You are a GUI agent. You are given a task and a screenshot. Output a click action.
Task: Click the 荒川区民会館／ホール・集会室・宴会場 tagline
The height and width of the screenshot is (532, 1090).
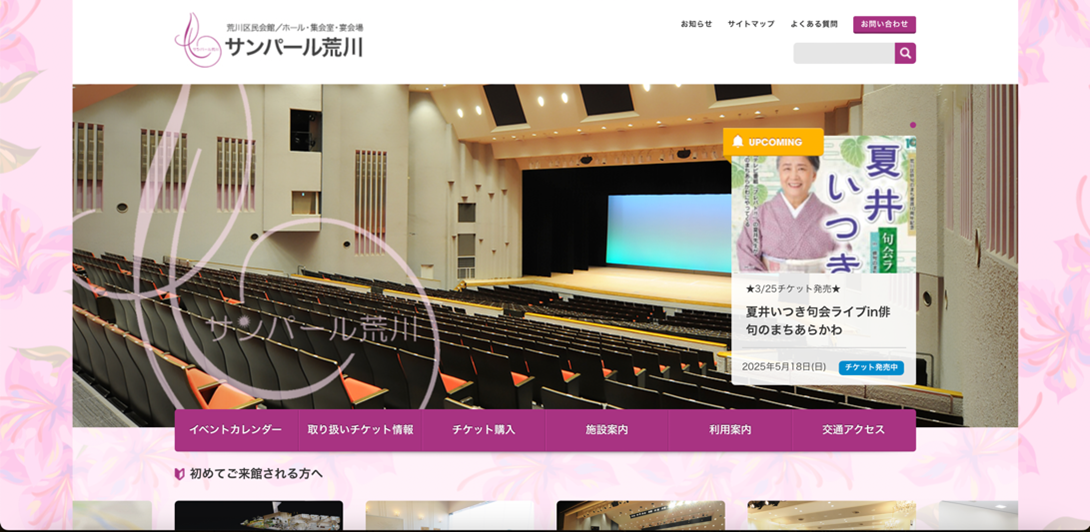click(295, 28)
